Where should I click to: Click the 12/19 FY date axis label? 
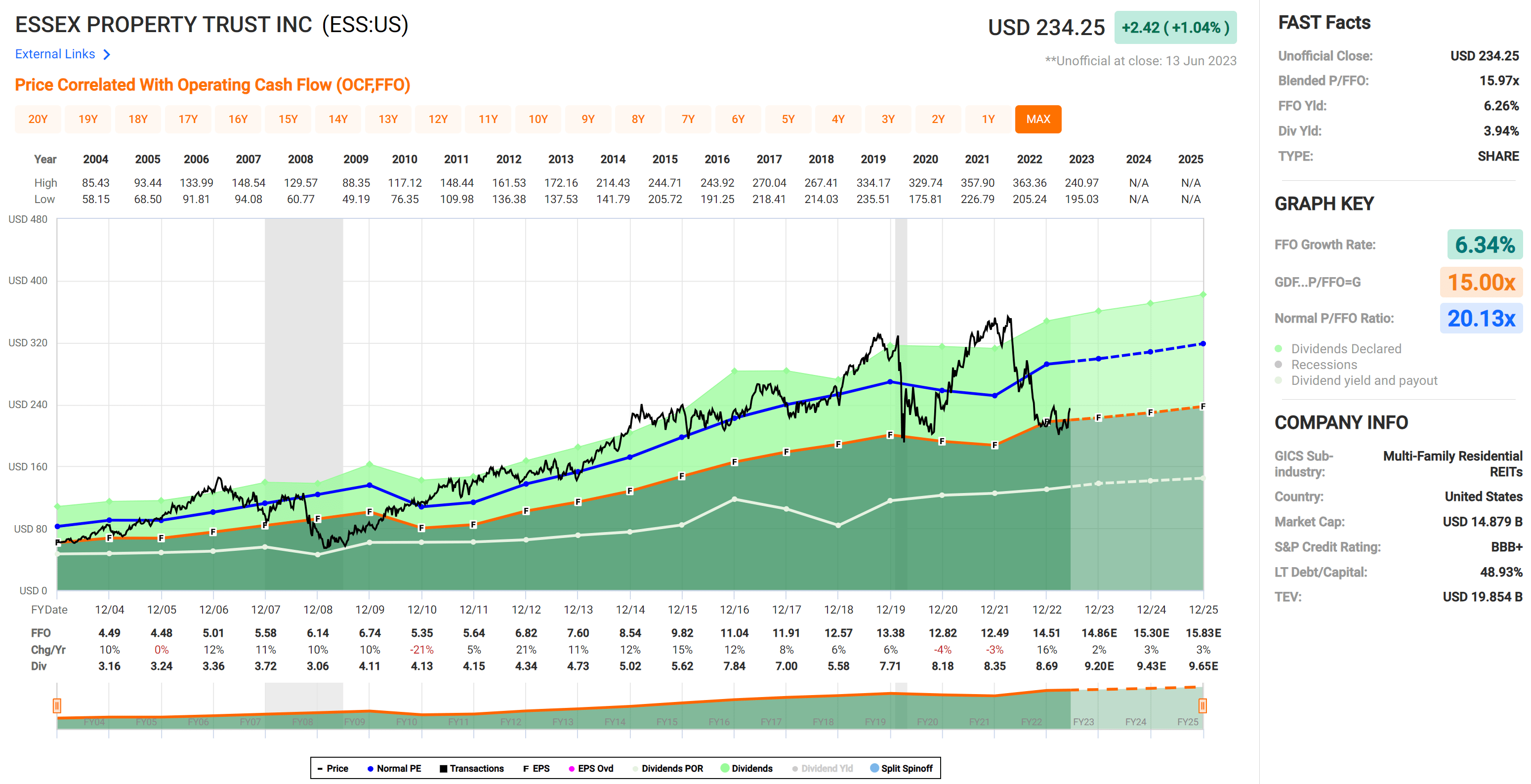point(890,610)
